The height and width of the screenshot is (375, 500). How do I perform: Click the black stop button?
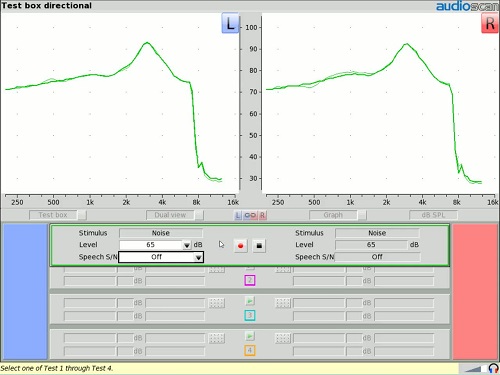[x=259, y=246]
